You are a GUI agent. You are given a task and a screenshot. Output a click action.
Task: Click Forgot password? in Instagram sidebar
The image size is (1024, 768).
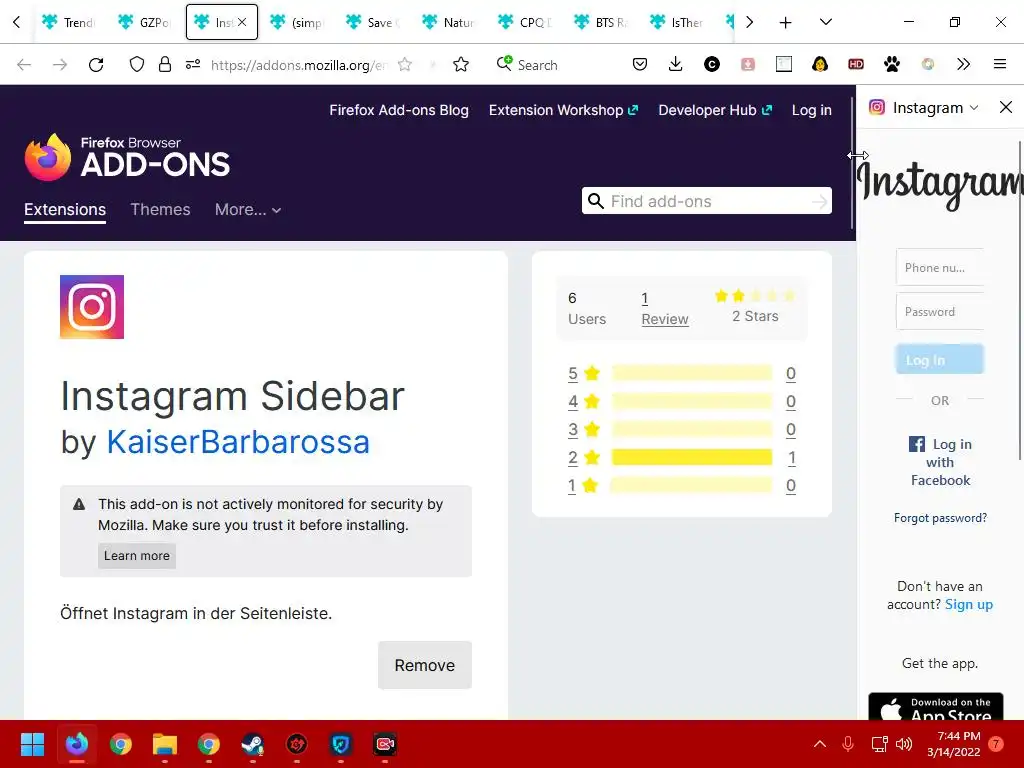point(940,518)
